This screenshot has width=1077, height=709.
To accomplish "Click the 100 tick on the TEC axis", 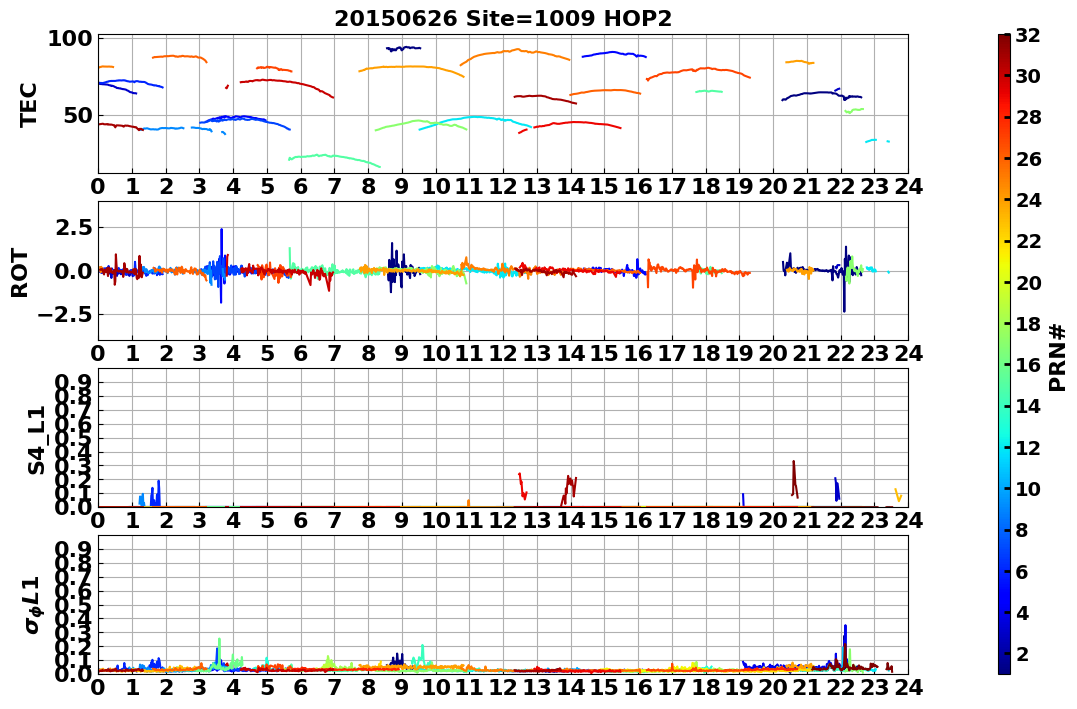I will [69, 38].
